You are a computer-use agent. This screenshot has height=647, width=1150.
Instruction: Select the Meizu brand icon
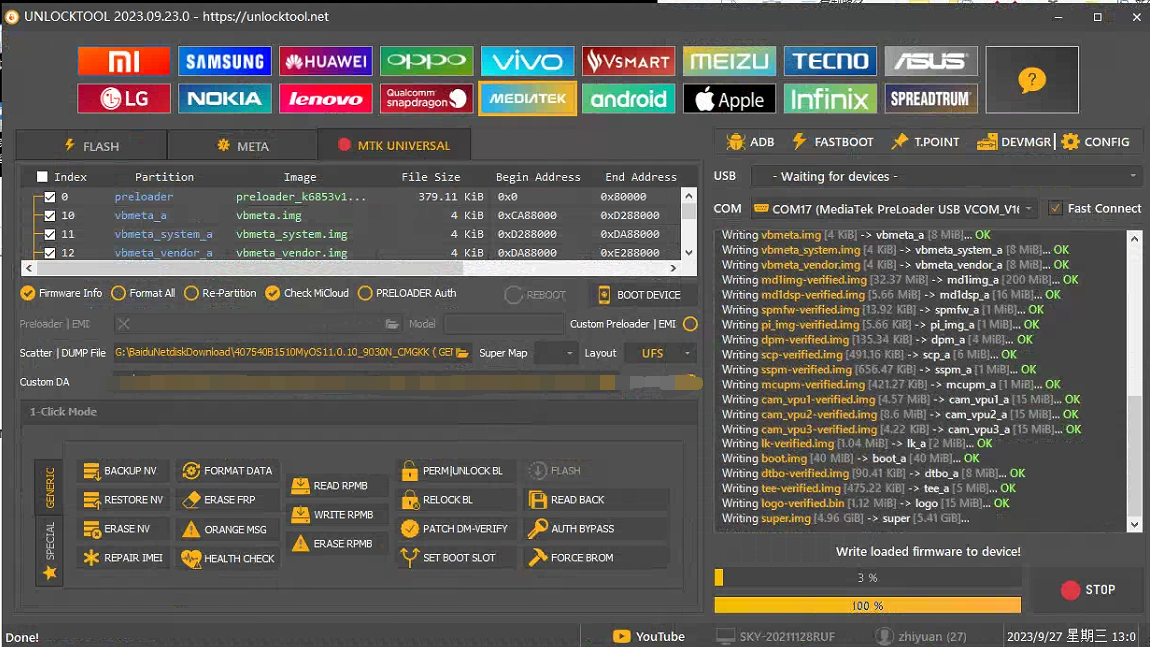[x=729, y=61]
